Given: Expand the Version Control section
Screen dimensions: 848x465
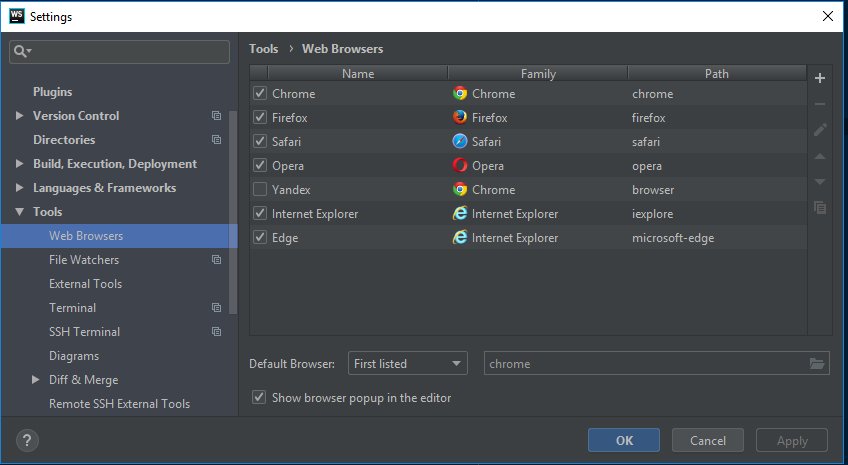Looking at the screenshot, I should pos(19,115).
